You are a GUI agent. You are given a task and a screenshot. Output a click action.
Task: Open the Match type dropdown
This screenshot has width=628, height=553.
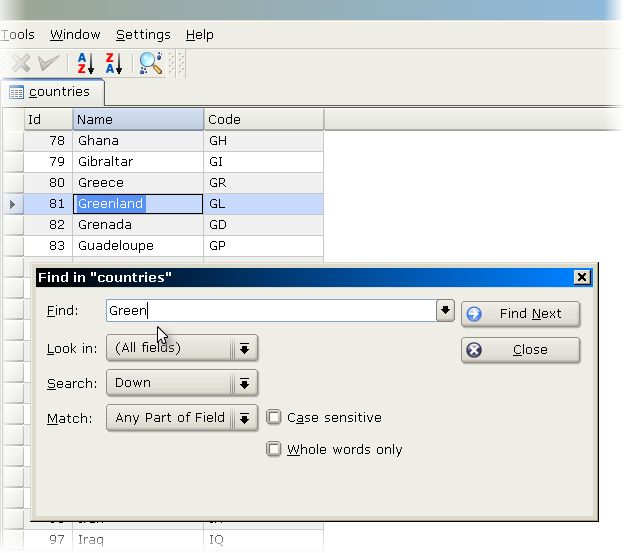(x=244, y=418)
